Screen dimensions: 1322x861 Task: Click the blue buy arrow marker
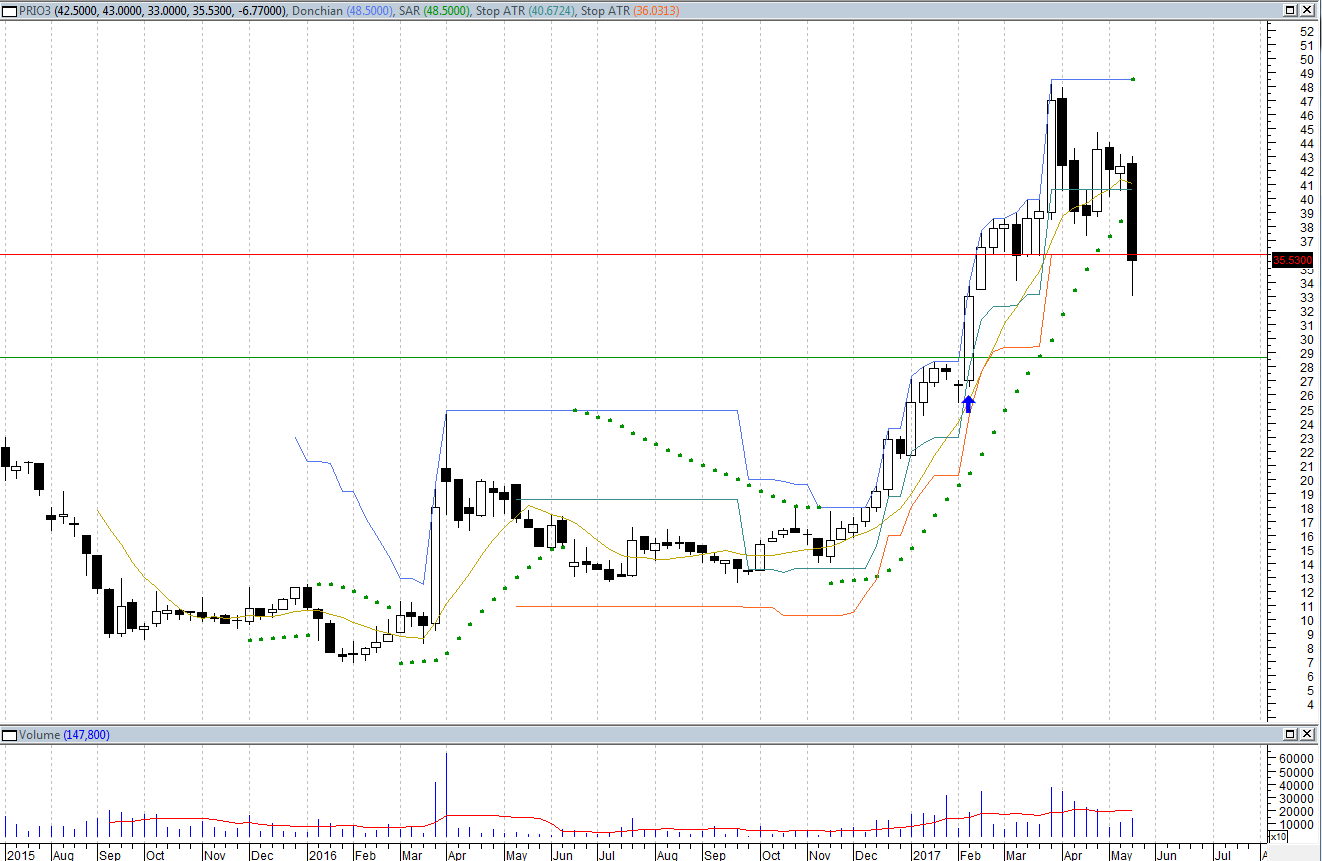point(968,404)
